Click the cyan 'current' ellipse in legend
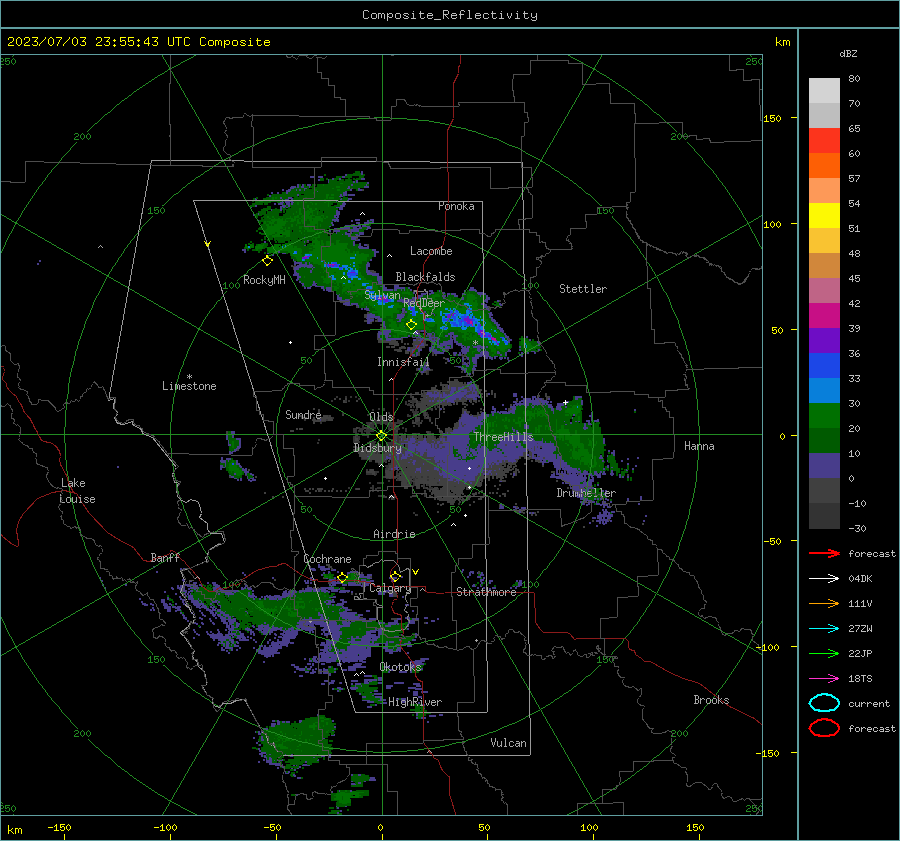This screenshot has height=841, width=900. click(824, 703)
